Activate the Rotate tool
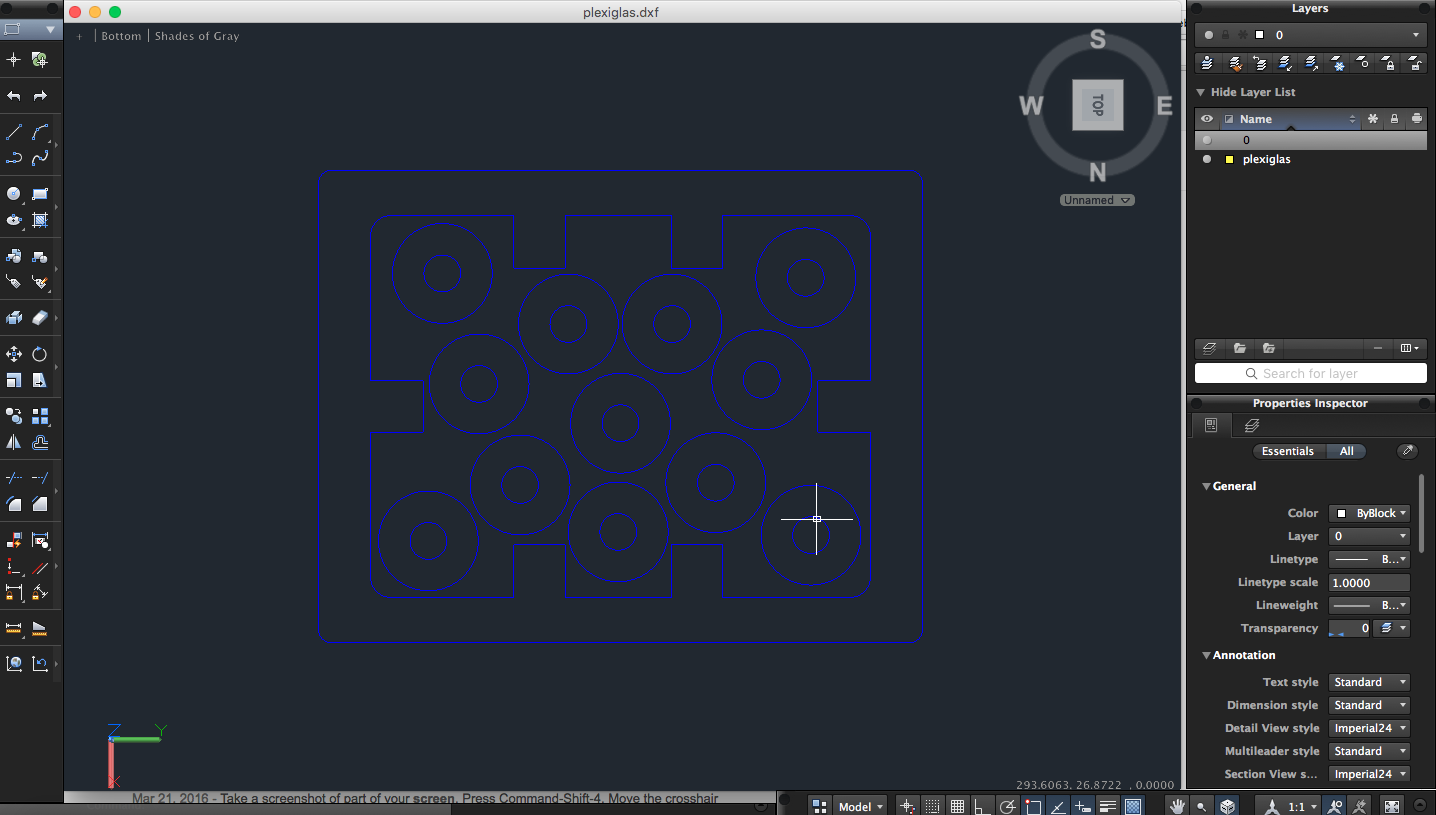 pos(40,354)
